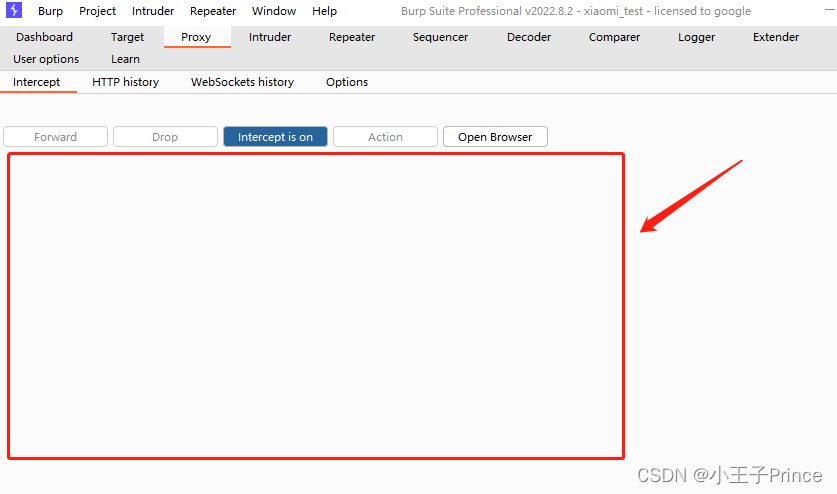Open the Action dropdown button
This screenshot has height=494, width=837.
[x=385, y=137]
